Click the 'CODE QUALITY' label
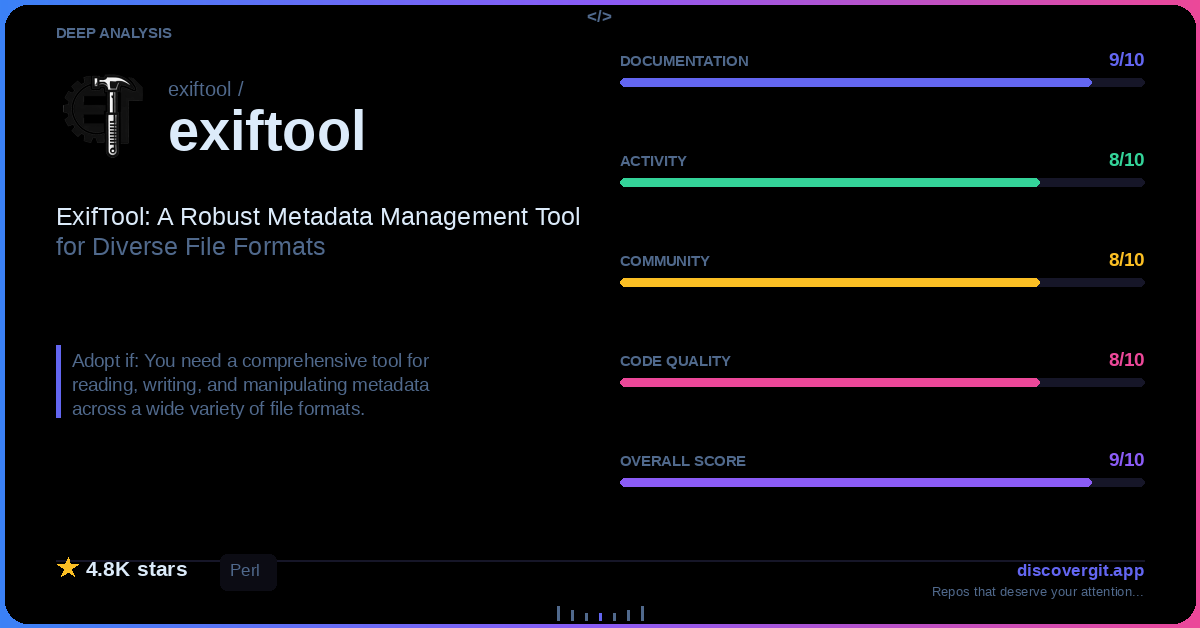Viewport: 1200px width, 628px height. click(675, 361)
